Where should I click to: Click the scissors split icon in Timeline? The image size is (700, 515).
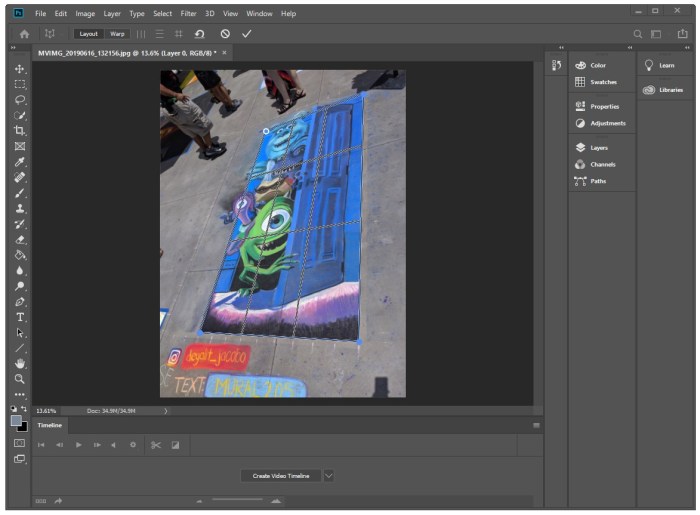click(x=156, y=445)
